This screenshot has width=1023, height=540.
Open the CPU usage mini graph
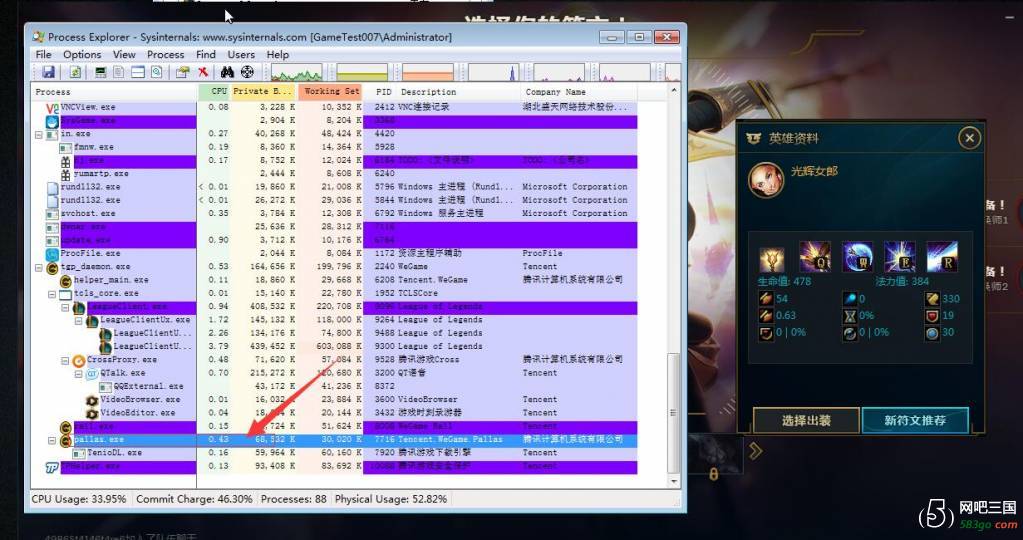[x=297, y=72]
